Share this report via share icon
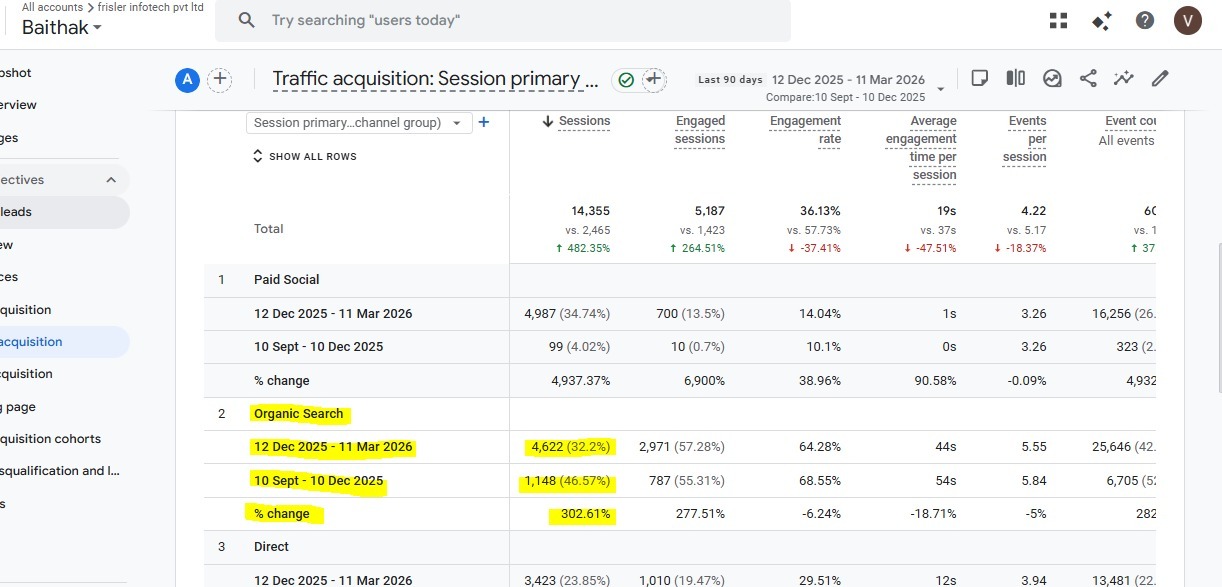The image size is (1222, 587). point(1088,78)
